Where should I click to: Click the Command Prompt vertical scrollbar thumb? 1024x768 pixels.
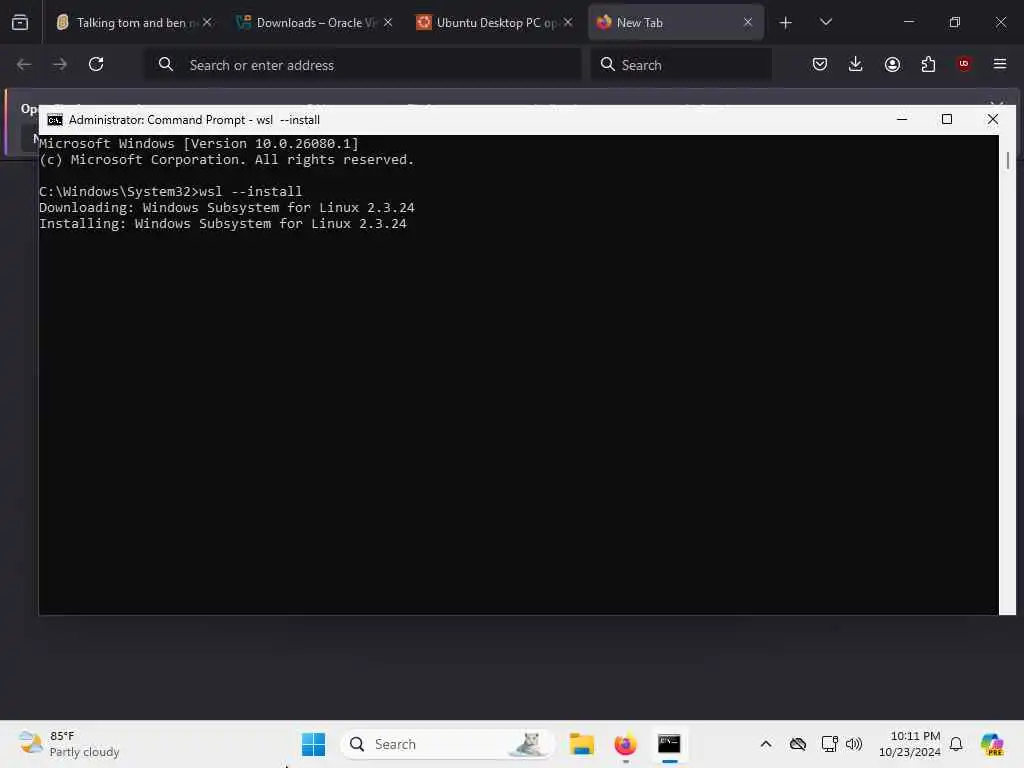click(1008, 161)
